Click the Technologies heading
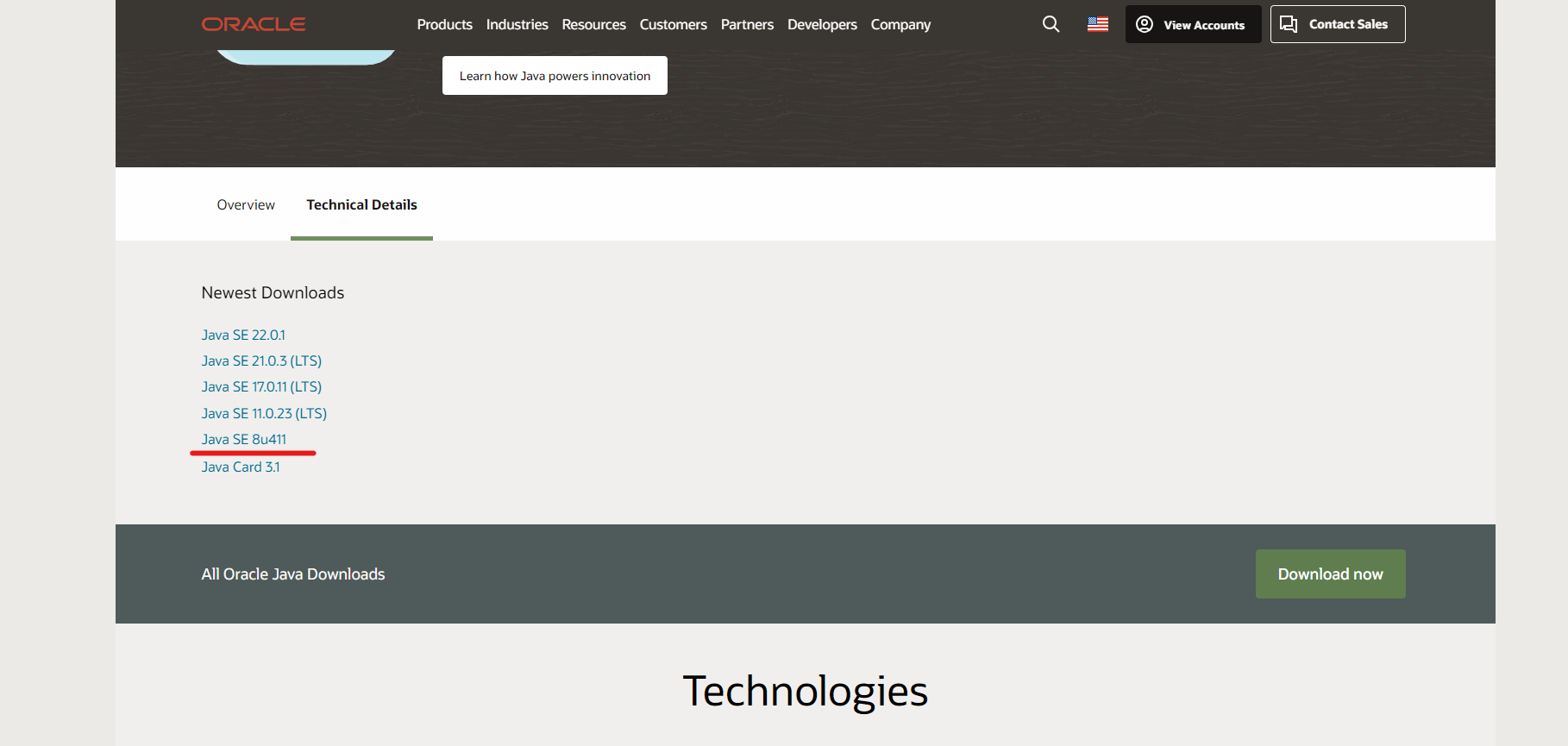The height and width of the screenshot is (746, 1568). click(806, 691)
